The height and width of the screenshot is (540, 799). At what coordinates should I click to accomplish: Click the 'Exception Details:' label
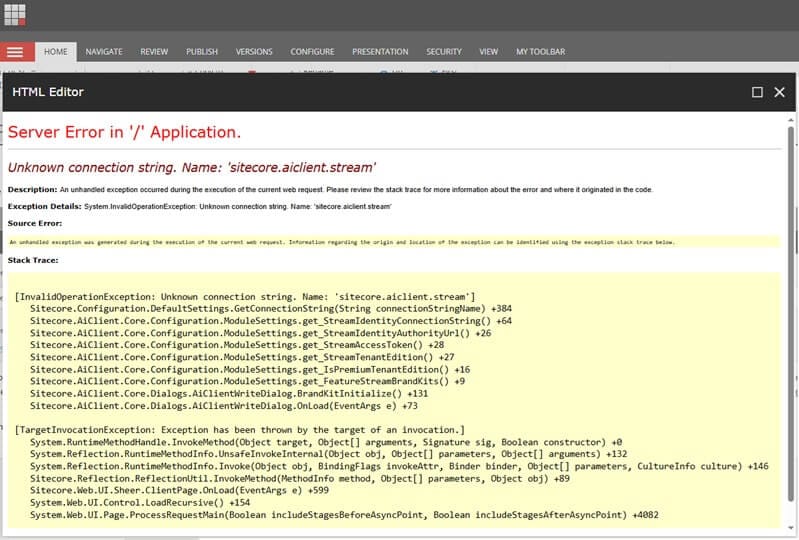coord(44,206)
